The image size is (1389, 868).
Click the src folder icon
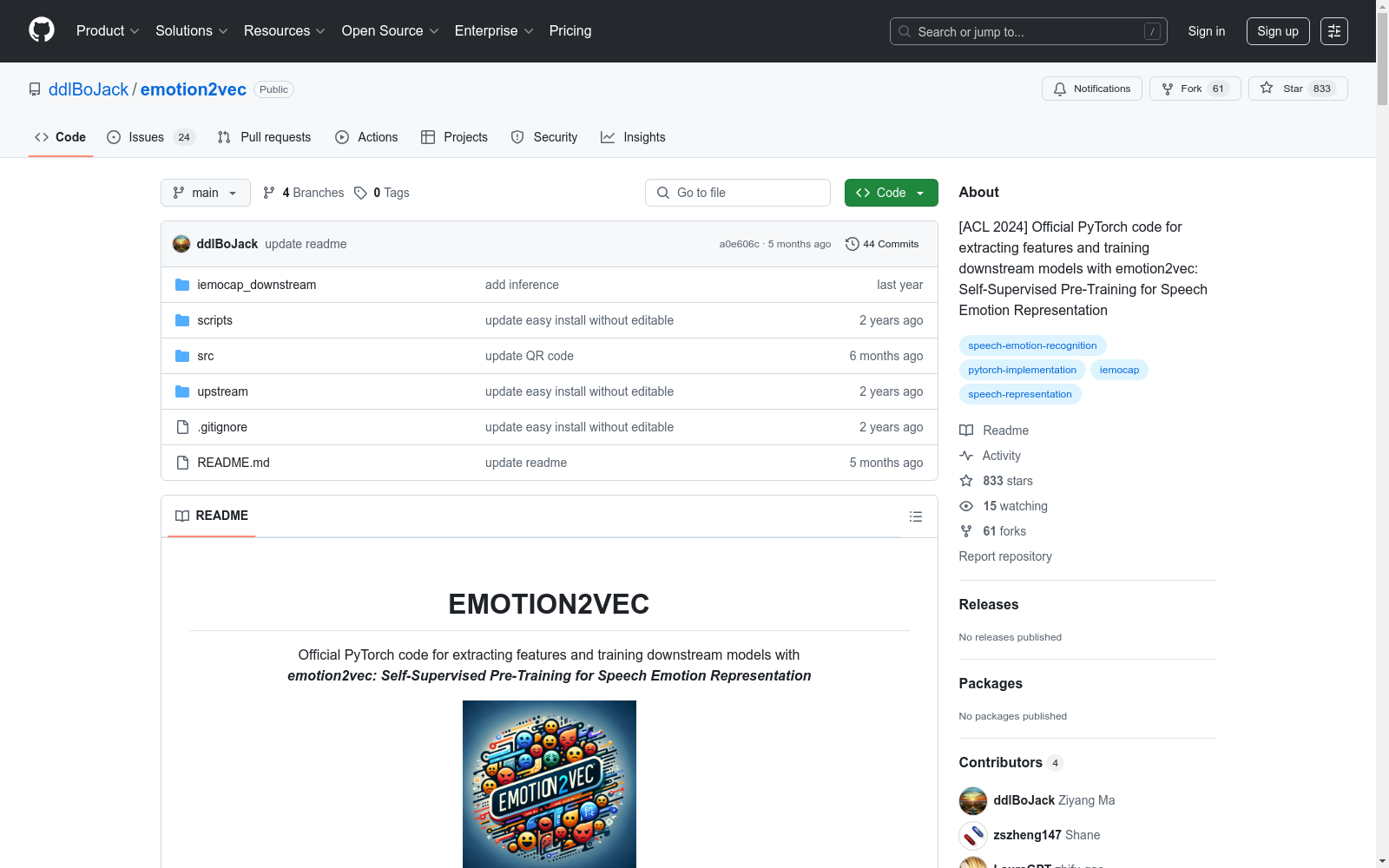point(182,356)
